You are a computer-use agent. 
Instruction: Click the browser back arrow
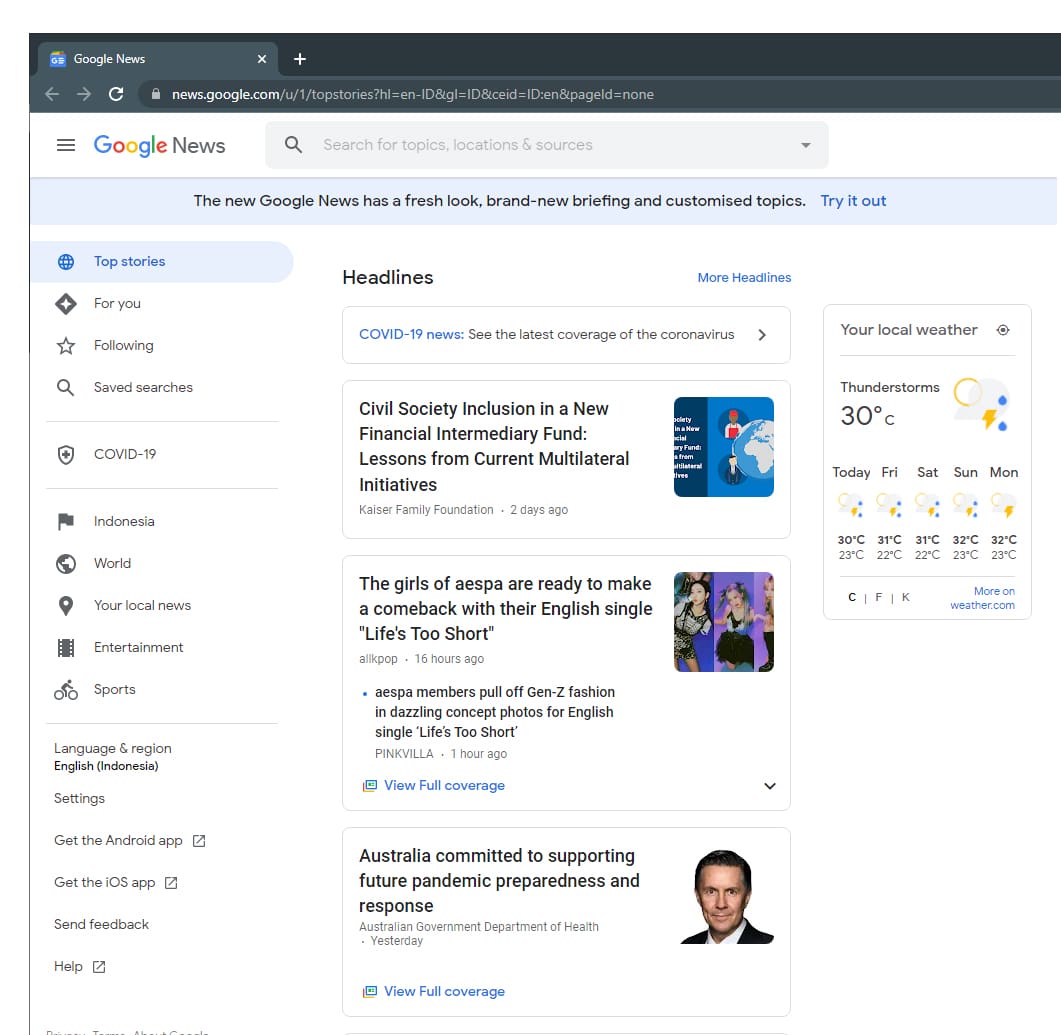(52, 94)
